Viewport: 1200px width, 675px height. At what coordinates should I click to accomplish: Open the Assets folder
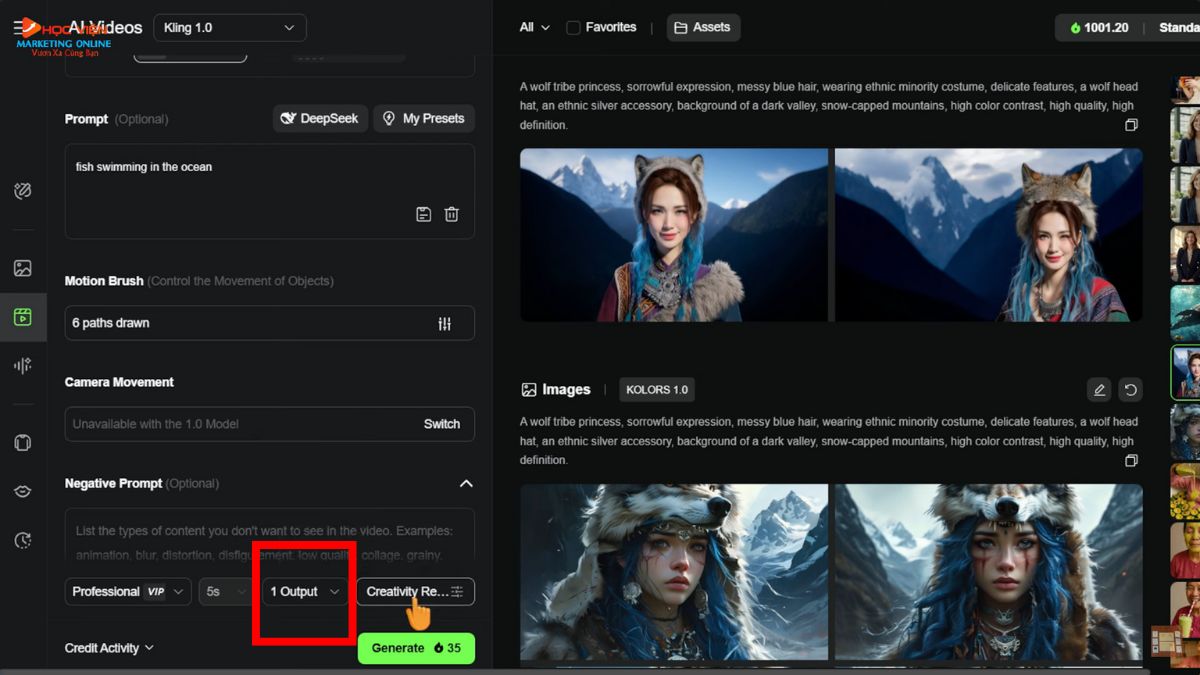click(x=703, y=27)
